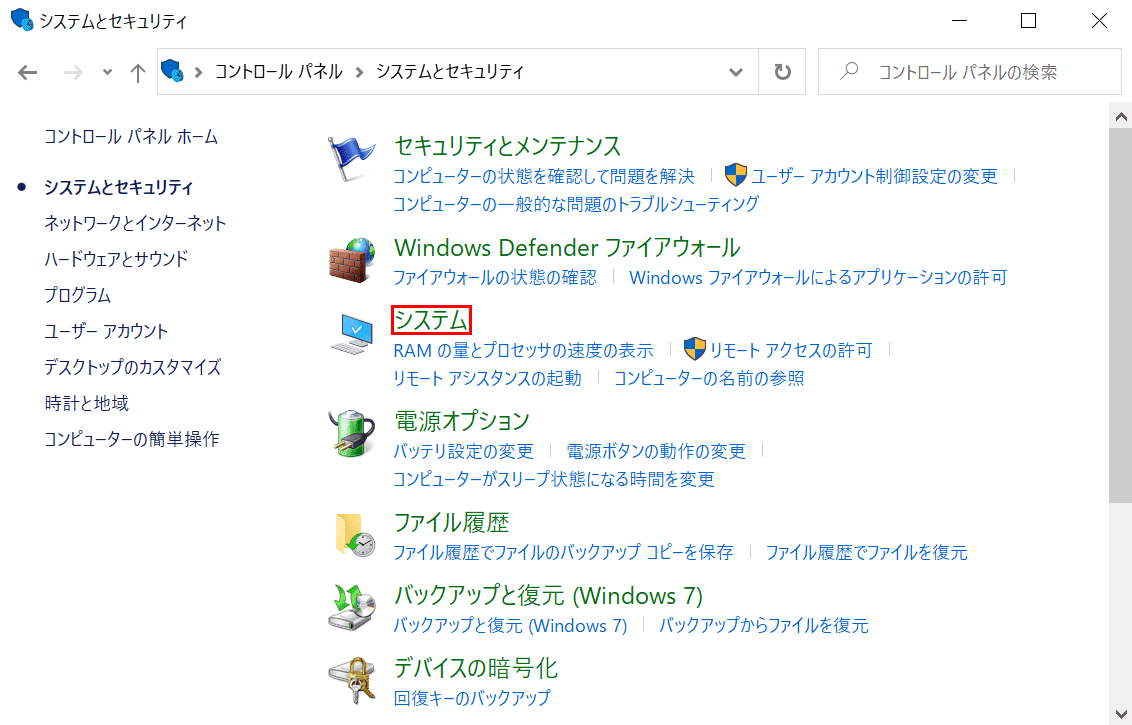Click the blue バックアップと復元 (Windows 7) sublink
This screenshot has height=725, width=1132.
pyautogui.click(x=510, y=625)
